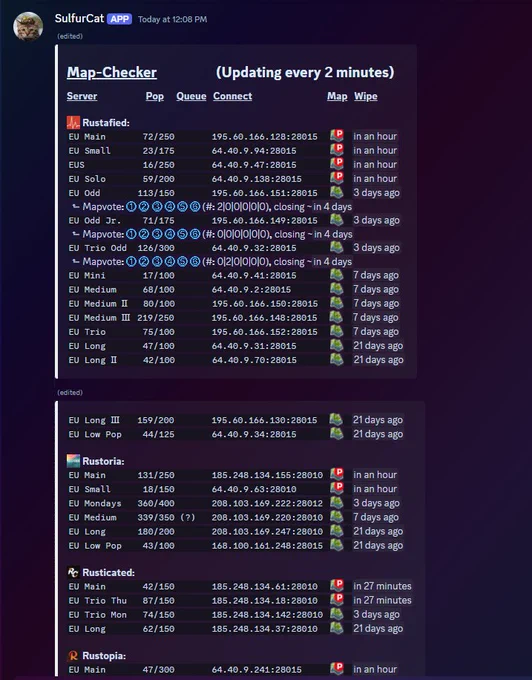The height and width of the screenshot is (680, 532).
Task: Open map icon for EU Long III
Action: (x=336, y=419)
